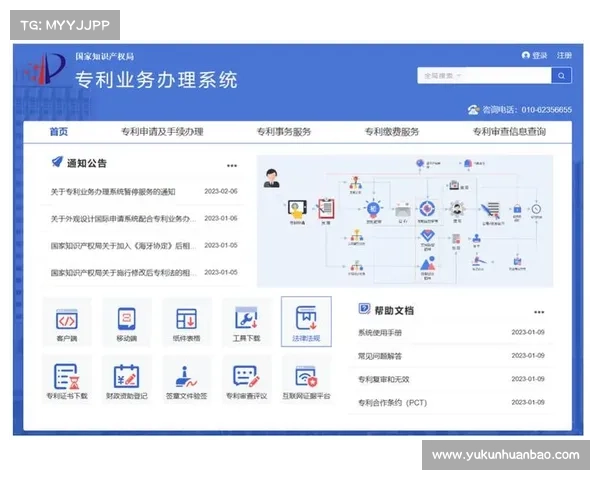Open the 专利审查评议 review comment icon
Viewport: 600px width, 480px height.
tap(246, 380)
